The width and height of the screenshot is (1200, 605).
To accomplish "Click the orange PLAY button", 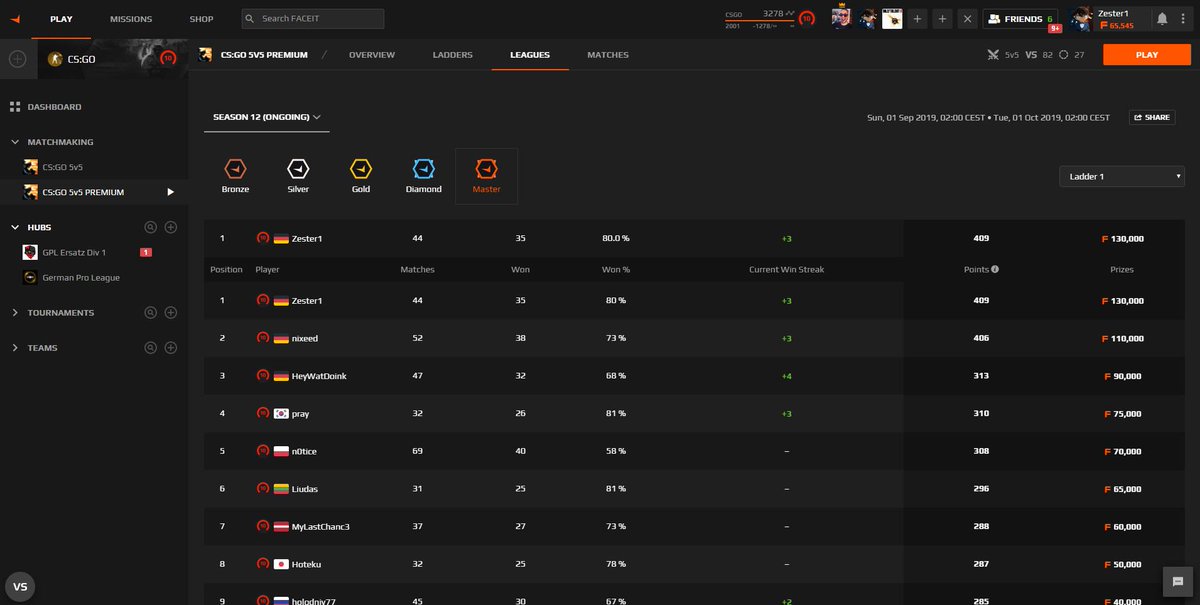I will 1146,55.
